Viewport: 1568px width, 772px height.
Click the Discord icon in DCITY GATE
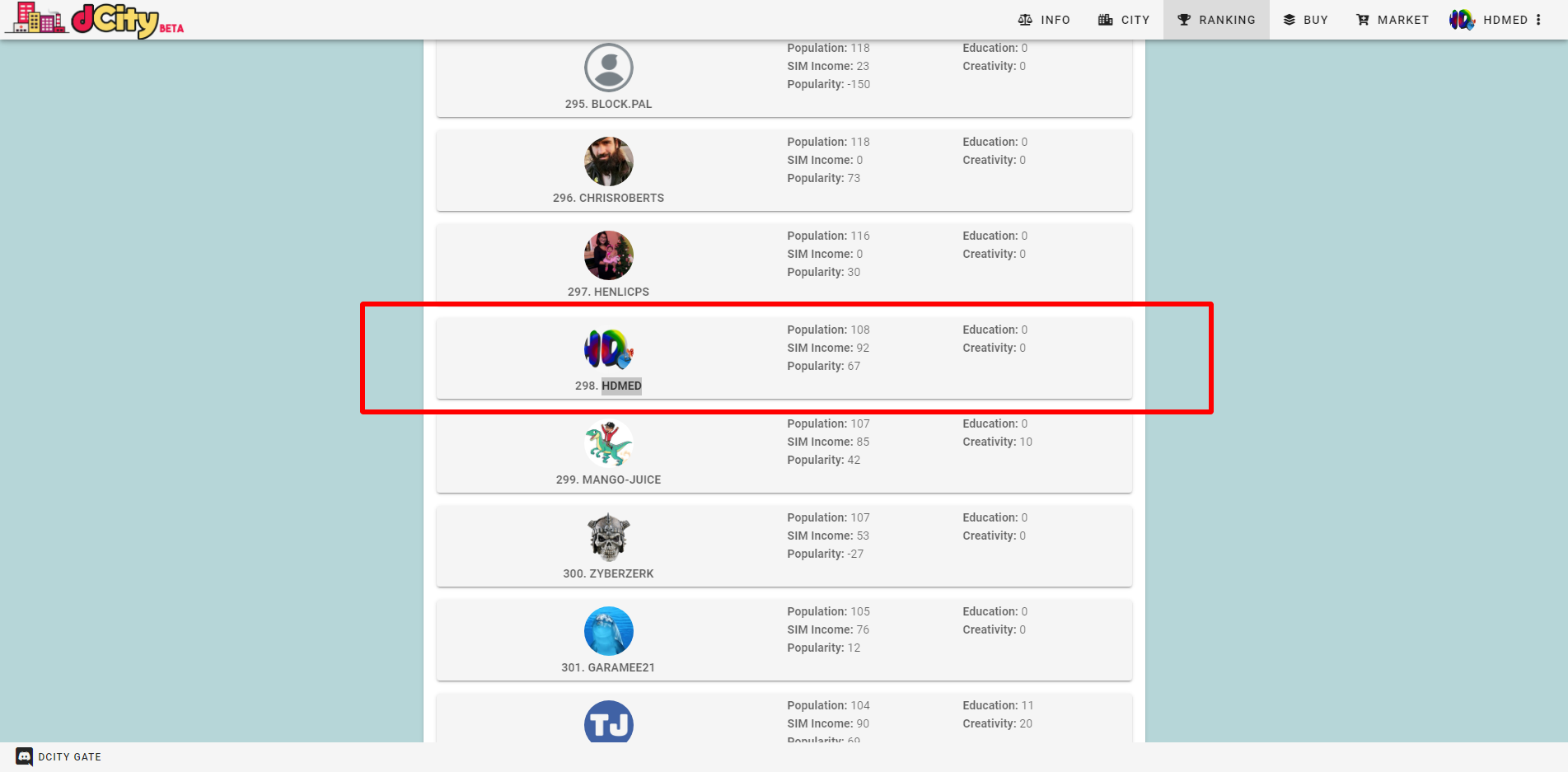(24, 756)
